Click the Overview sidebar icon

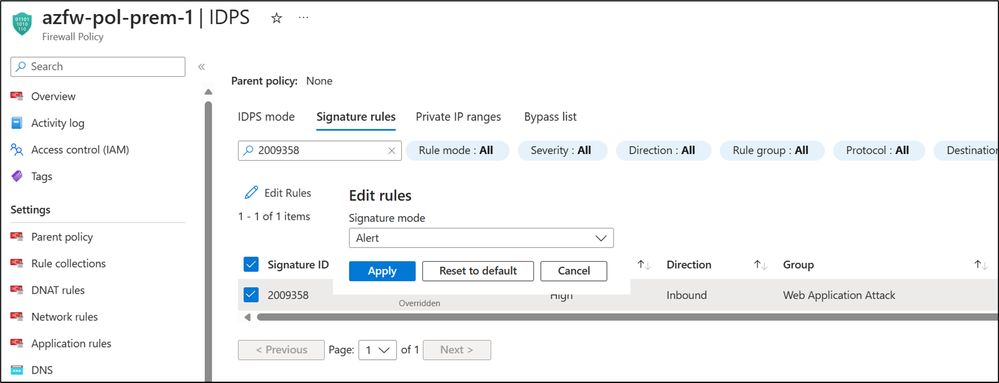point(17,96)
